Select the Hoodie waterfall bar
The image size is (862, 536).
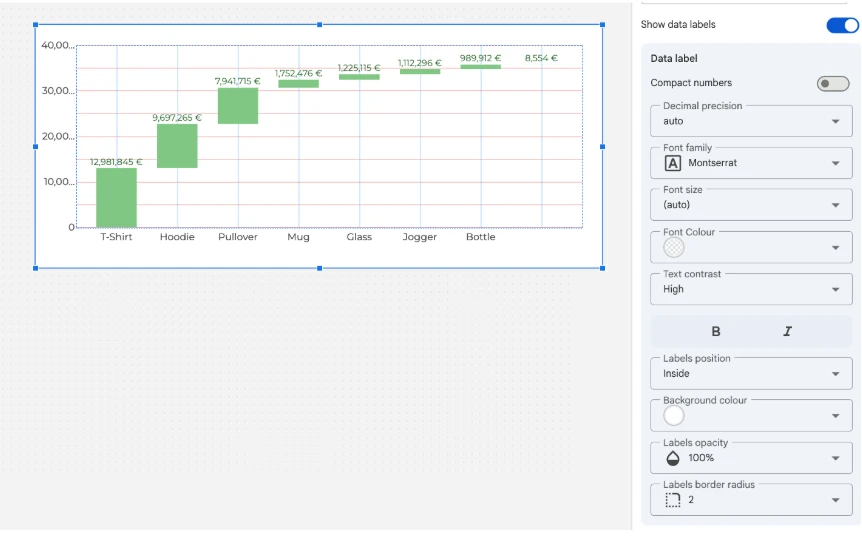coord(177,146)
